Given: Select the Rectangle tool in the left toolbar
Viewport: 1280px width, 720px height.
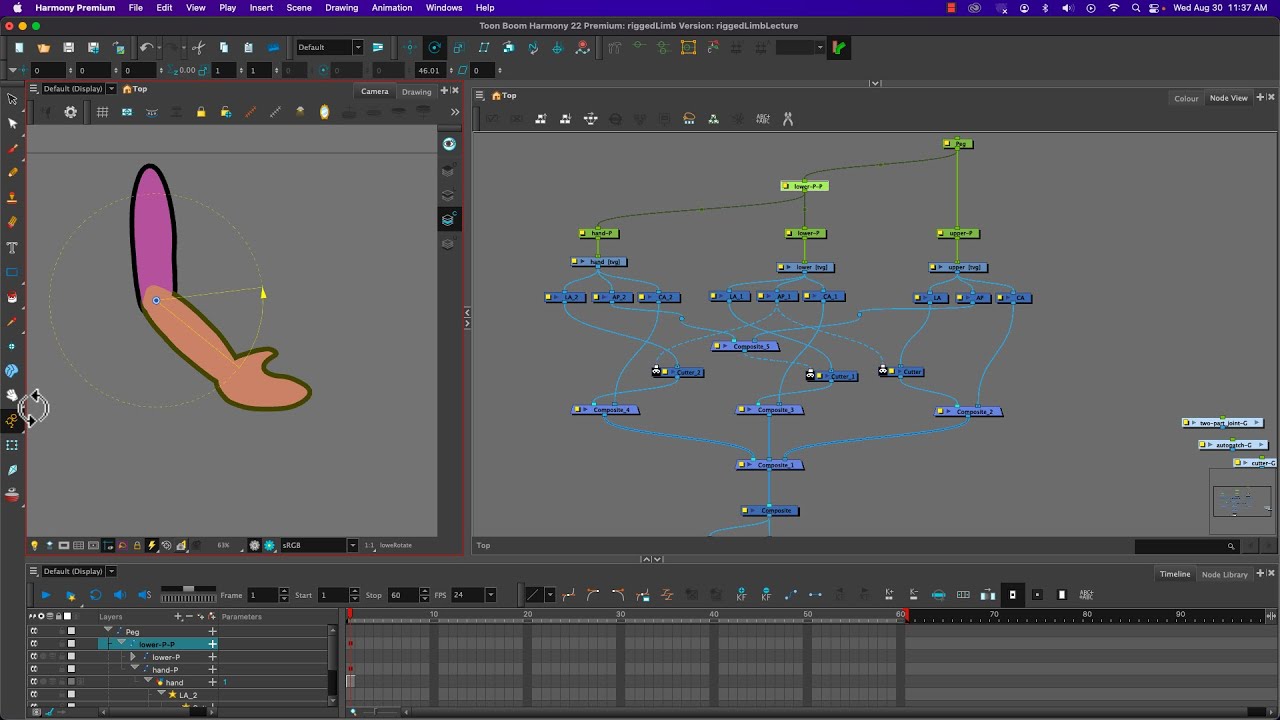Looking at the screenshot, I should [12, 272].
